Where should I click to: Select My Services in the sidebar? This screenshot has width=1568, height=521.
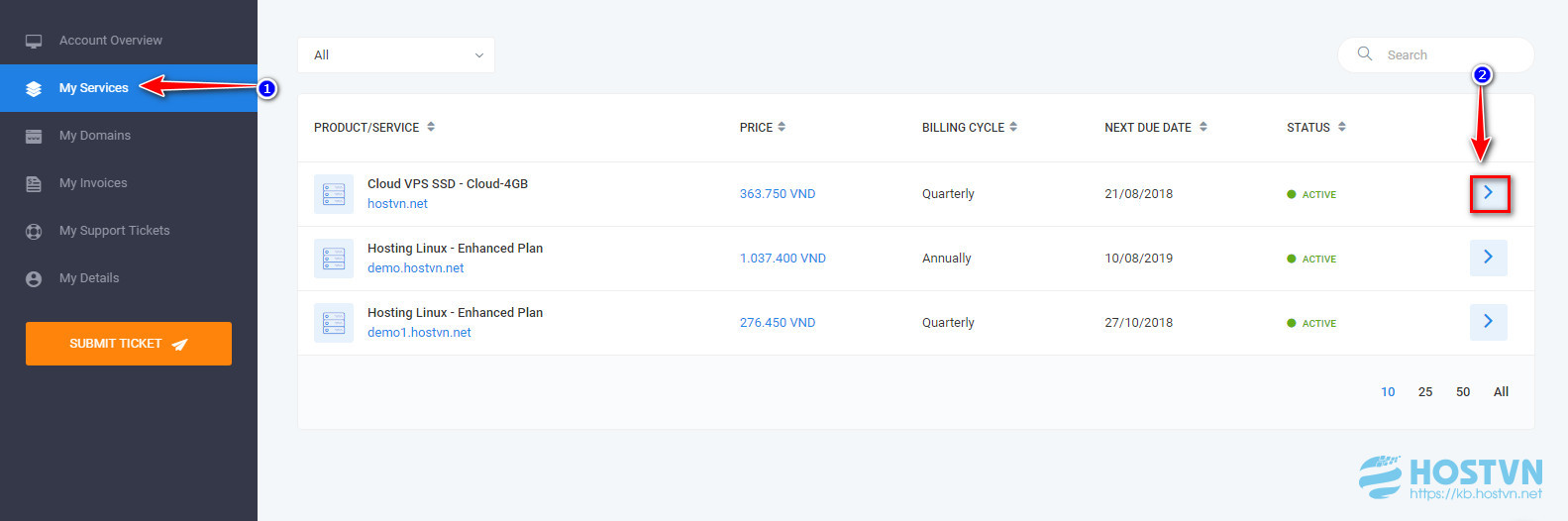coord(93,88)
